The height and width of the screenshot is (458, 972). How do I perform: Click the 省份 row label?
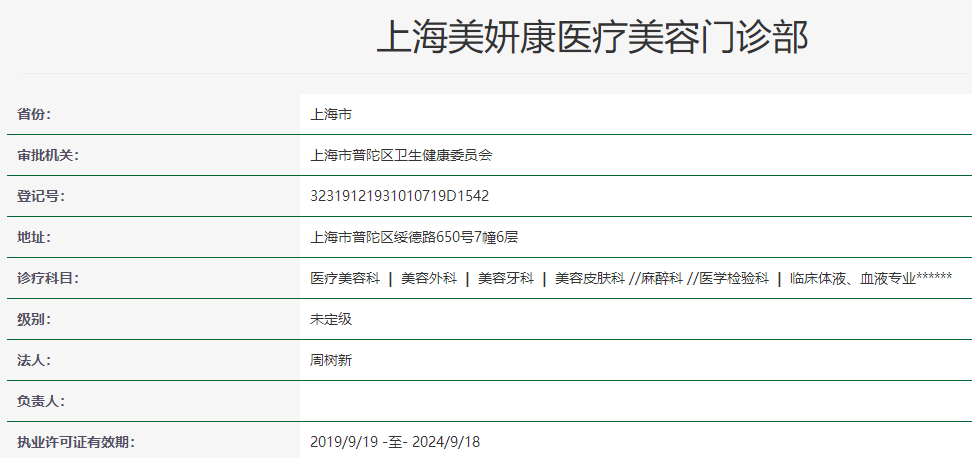point(33,114)
